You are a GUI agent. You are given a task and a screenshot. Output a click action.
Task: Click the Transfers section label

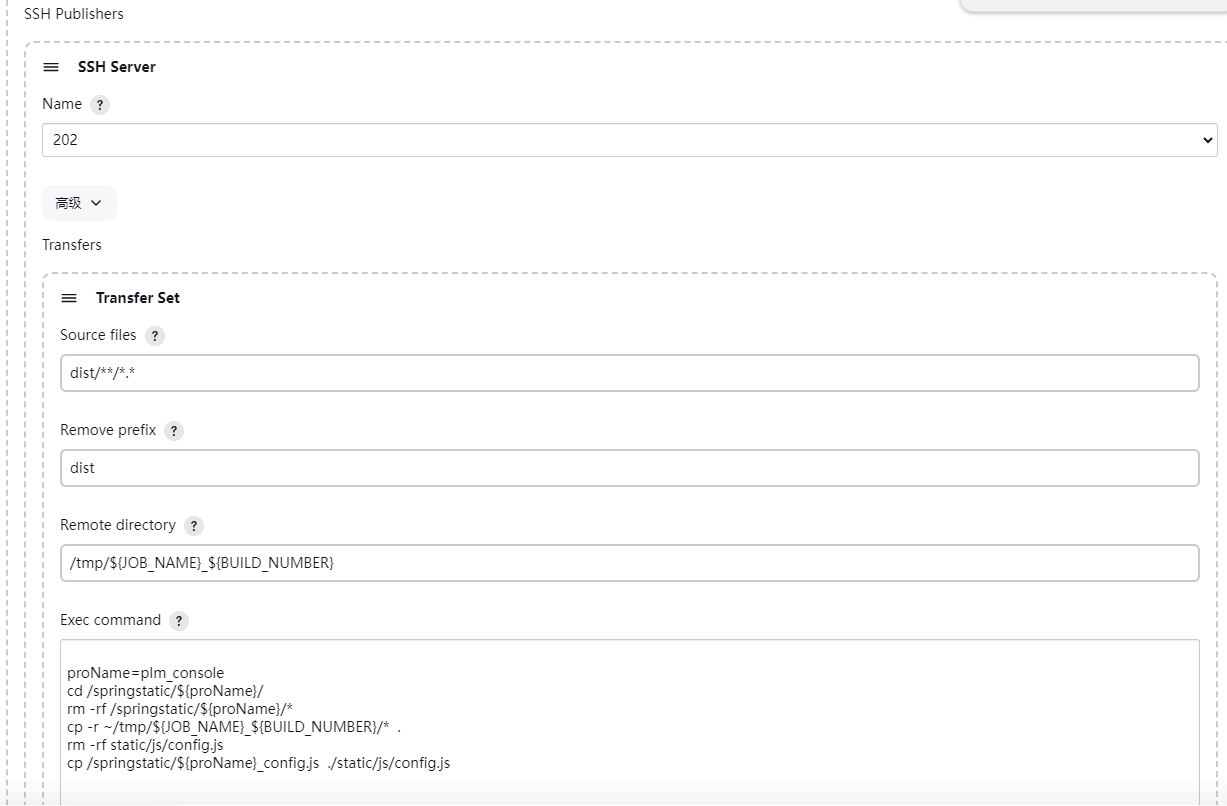[x=71, y=244]
